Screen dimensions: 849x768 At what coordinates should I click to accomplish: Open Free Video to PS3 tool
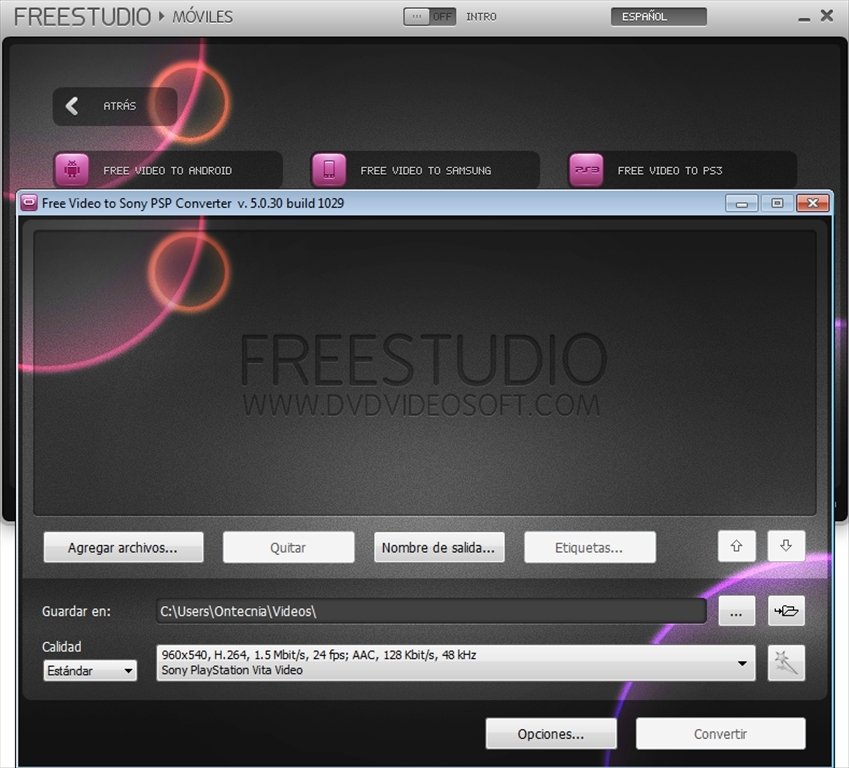(x=683, y=170)
